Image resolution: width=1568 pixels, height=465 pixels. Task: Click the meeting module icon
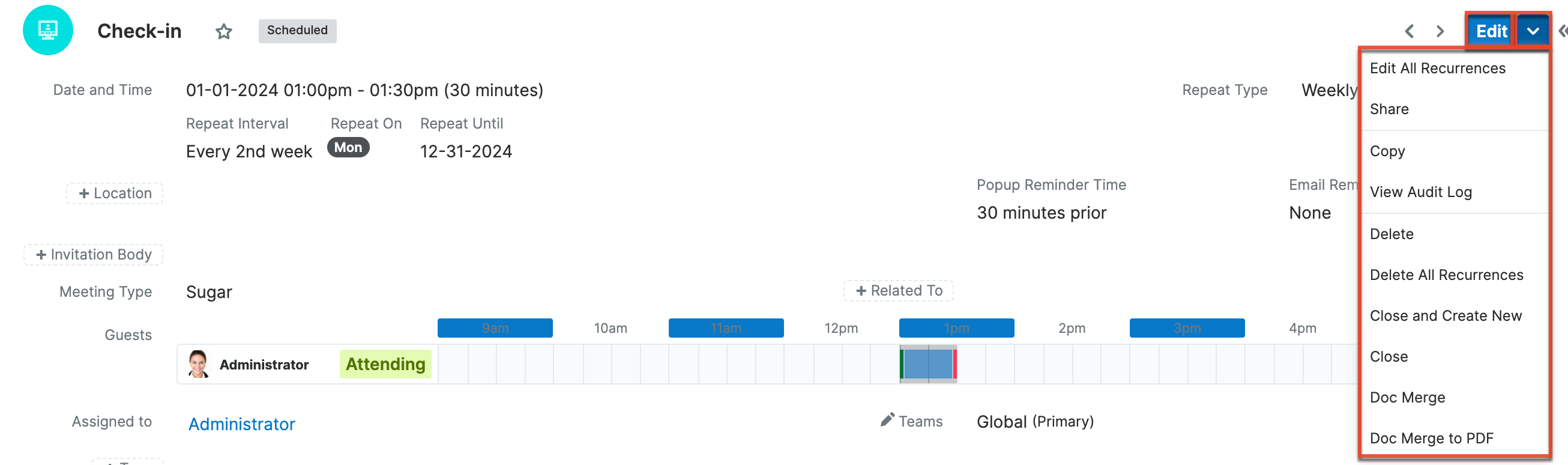(47, 31)
